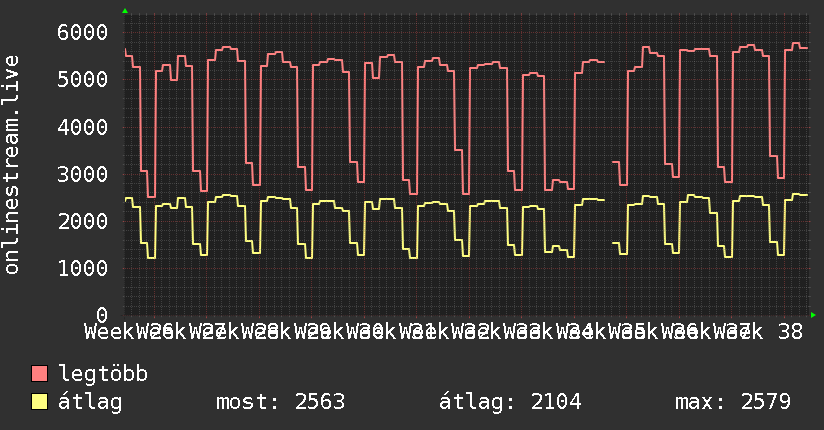
Task: Click the y-axis label 4000
Action: (83, 127)
